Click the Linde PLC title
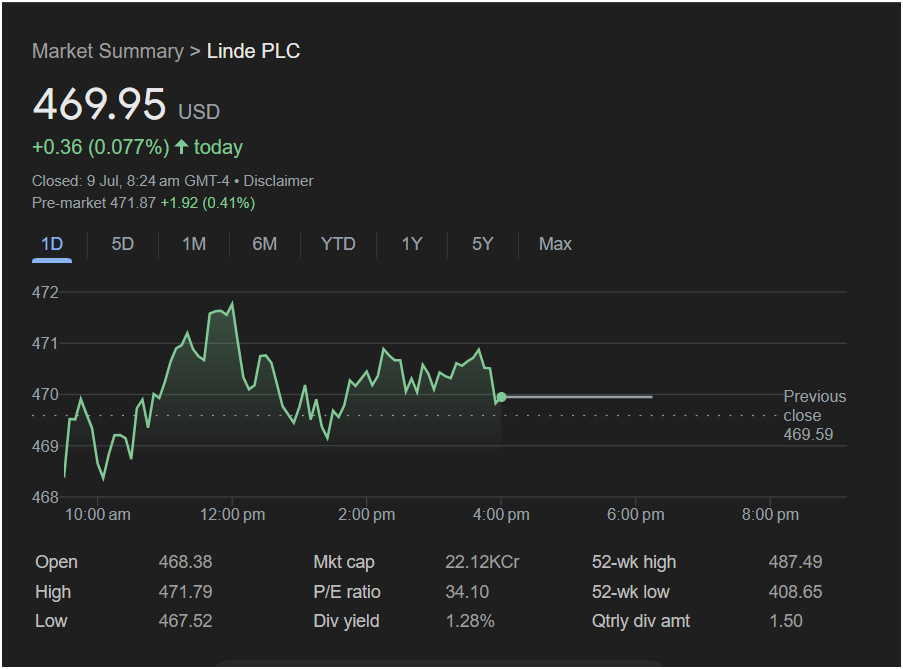903x669 pixels. 253,51
